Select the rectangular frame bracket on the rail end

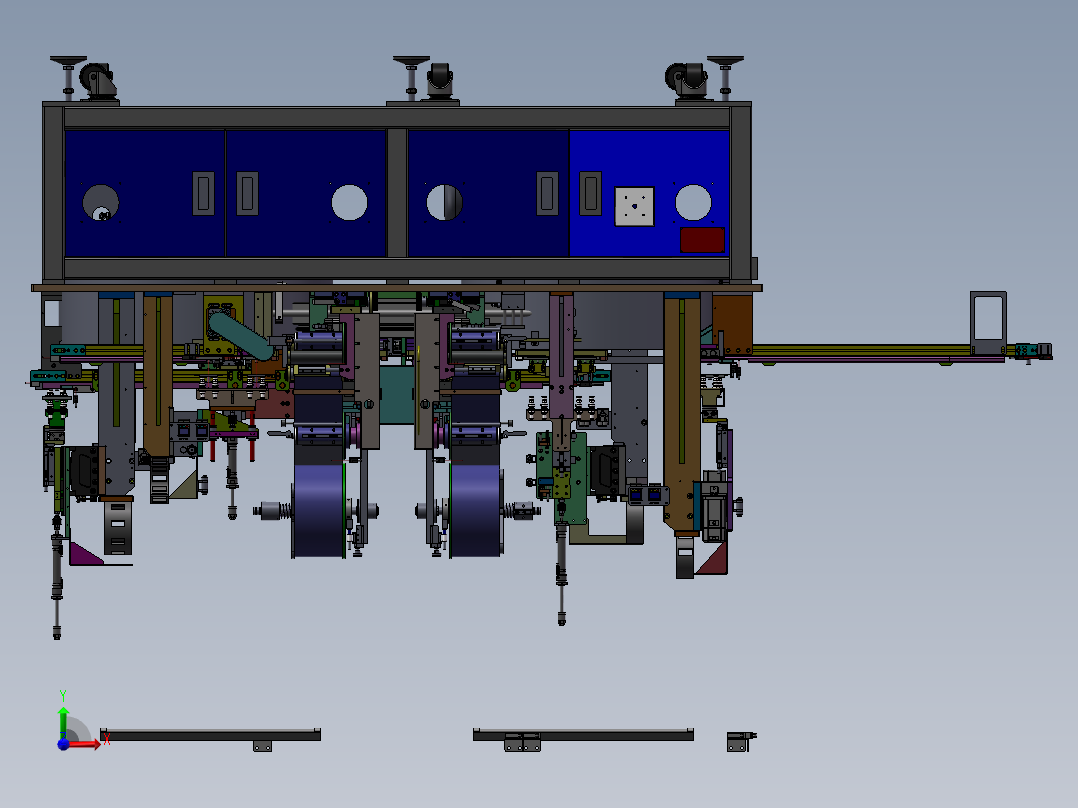989,323
